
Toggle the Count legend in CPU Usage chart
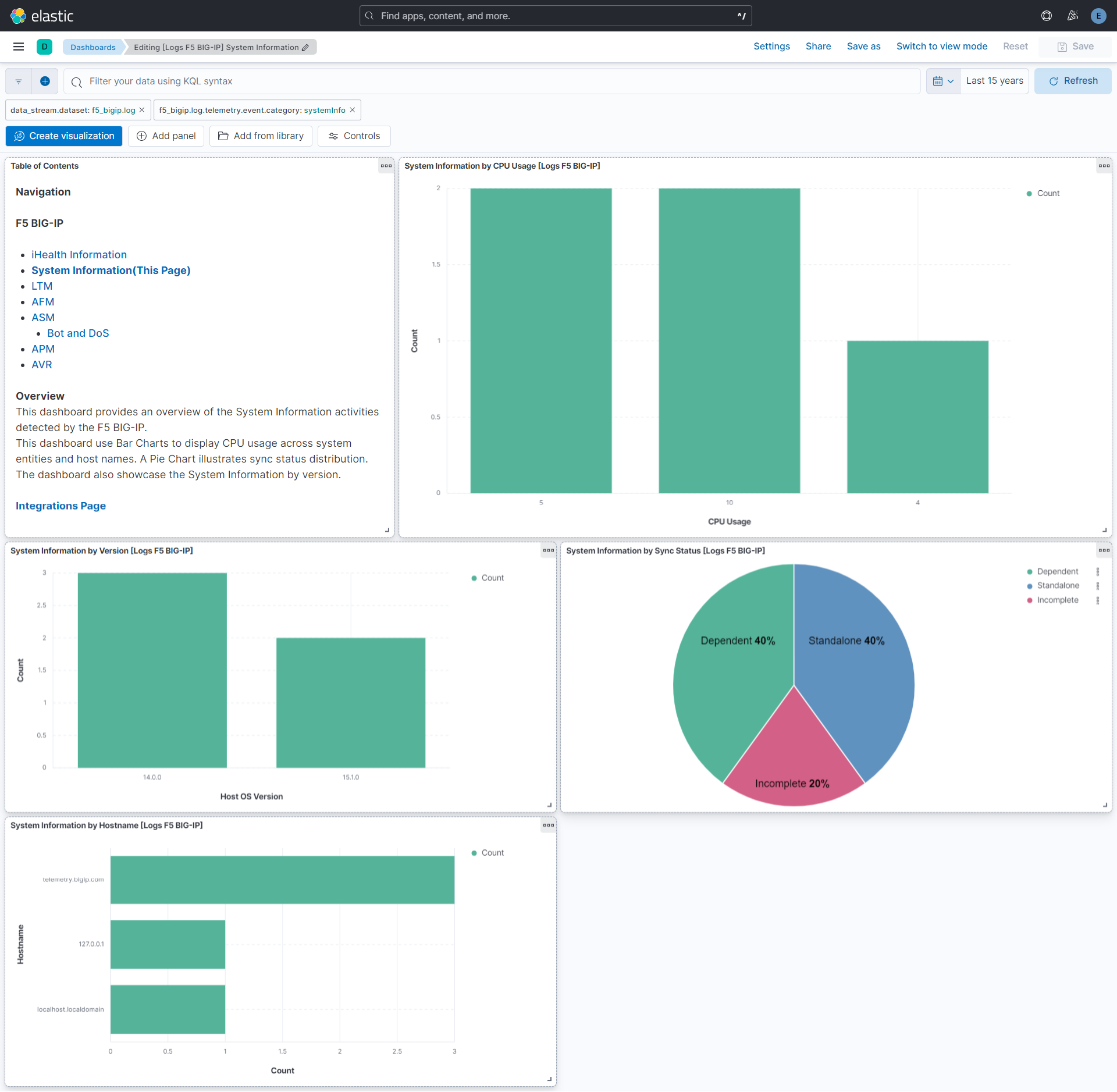1048,193
